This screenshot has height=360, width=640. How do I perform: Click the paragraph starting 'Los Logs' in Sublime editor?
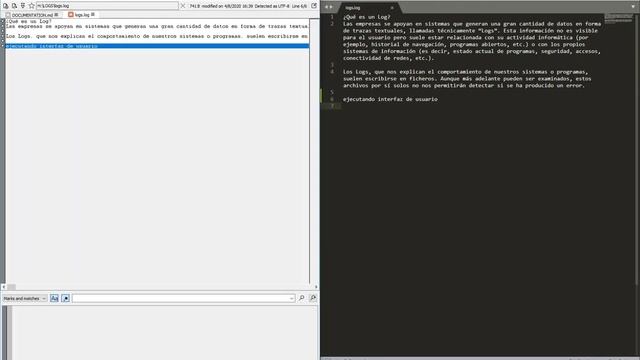[x=467, y=78]
